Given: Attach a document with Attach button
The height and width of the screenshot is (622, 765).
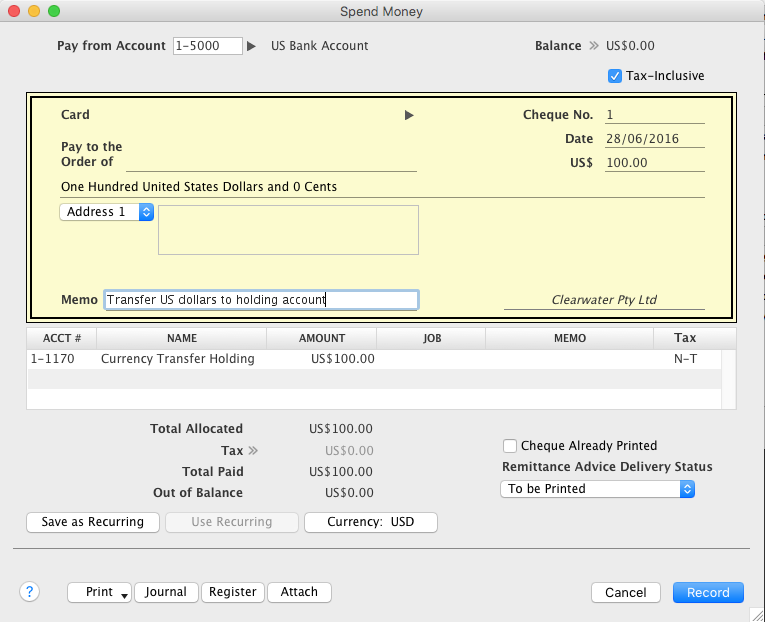Looking at the screenshot, I should [299, 592].
